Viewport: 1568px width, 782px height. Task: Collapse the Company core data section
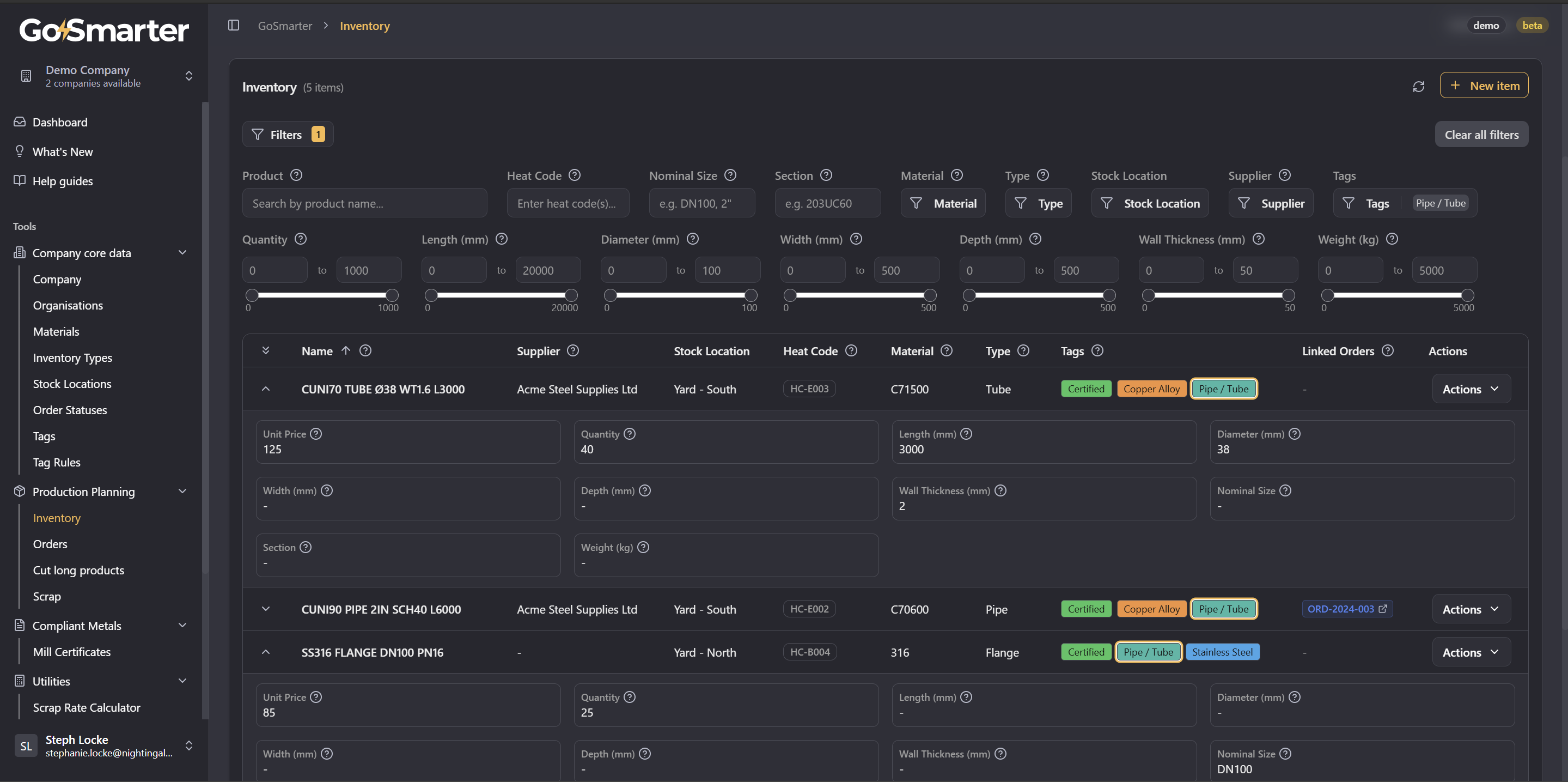point(182,253)
